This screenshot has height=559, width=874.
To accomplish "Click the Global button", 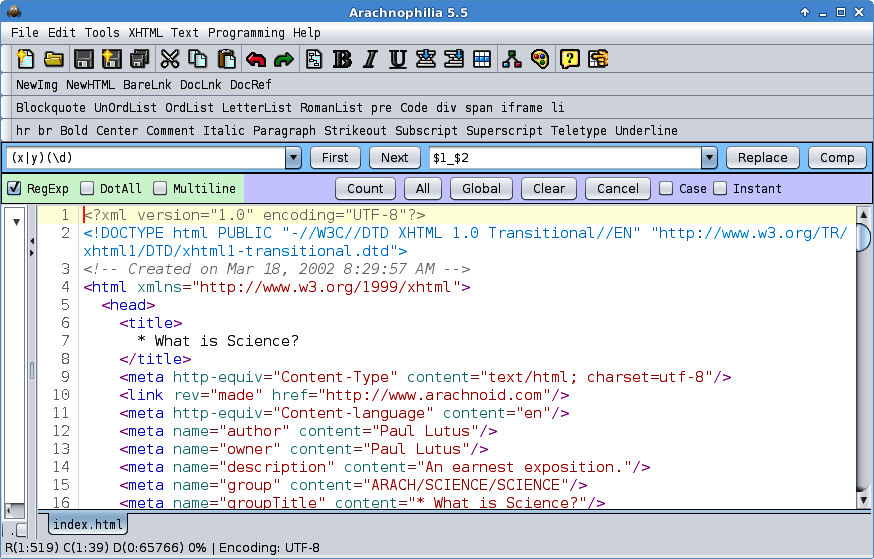I will [x=481, y=188].
